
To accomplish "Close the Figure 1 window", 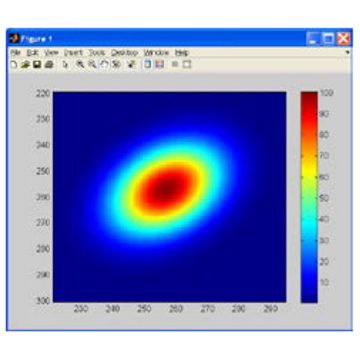I will tap(343, 39).
